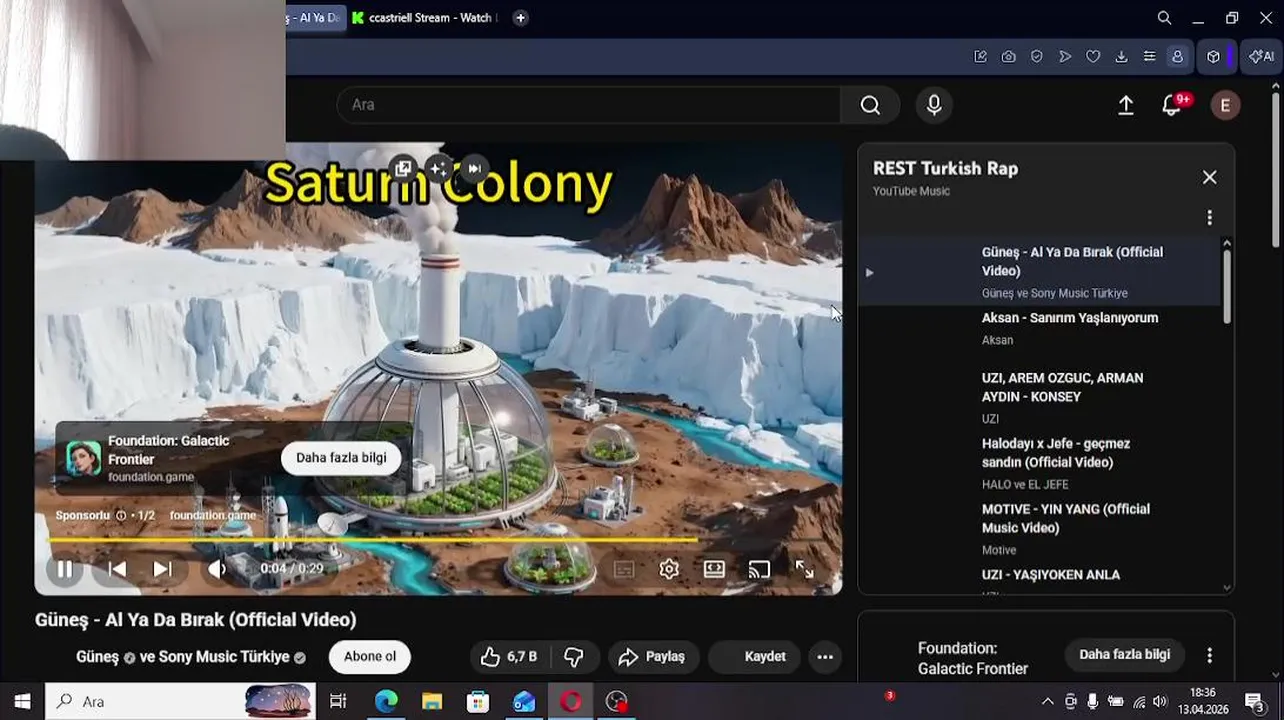Open Opera downloads icon
Image resolution: width=1284 pixels, height=720 pixels.
coord(1121,57)
